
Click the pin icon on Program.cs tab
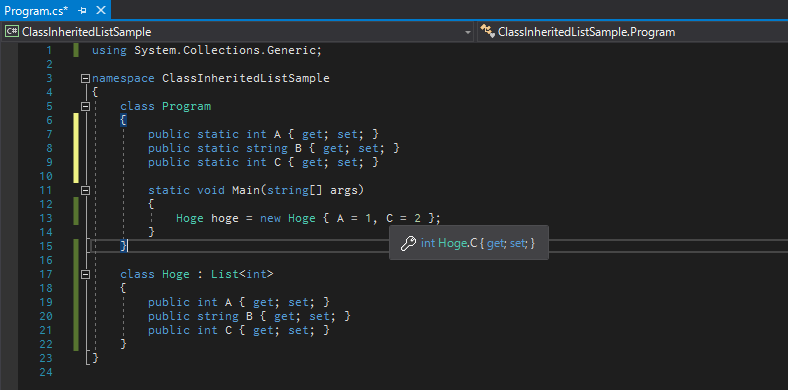tap(82, 10)
